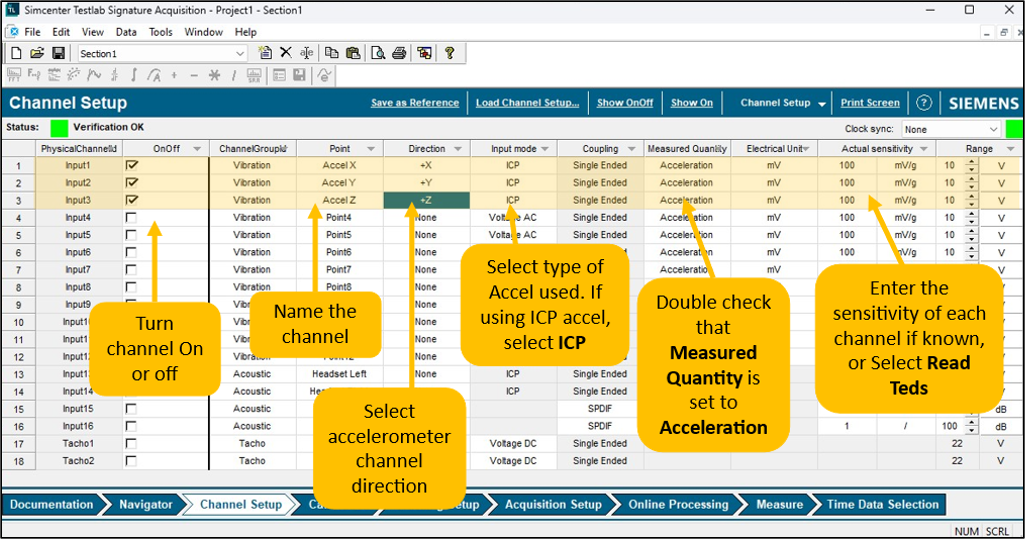This screenshot has height=539, width=1025.
Task: Uncheck the OnOff checkbox for Input3
Action: click(x=131, y=200)
